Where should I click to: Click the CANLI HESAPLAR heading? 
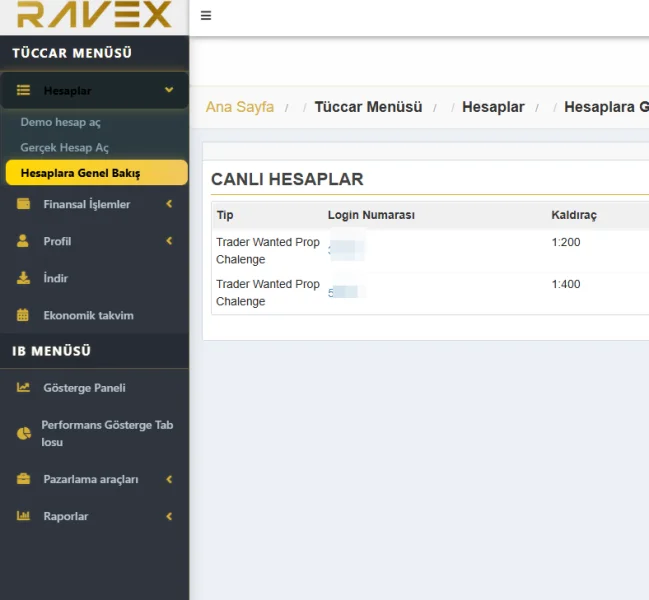(287, 179)
